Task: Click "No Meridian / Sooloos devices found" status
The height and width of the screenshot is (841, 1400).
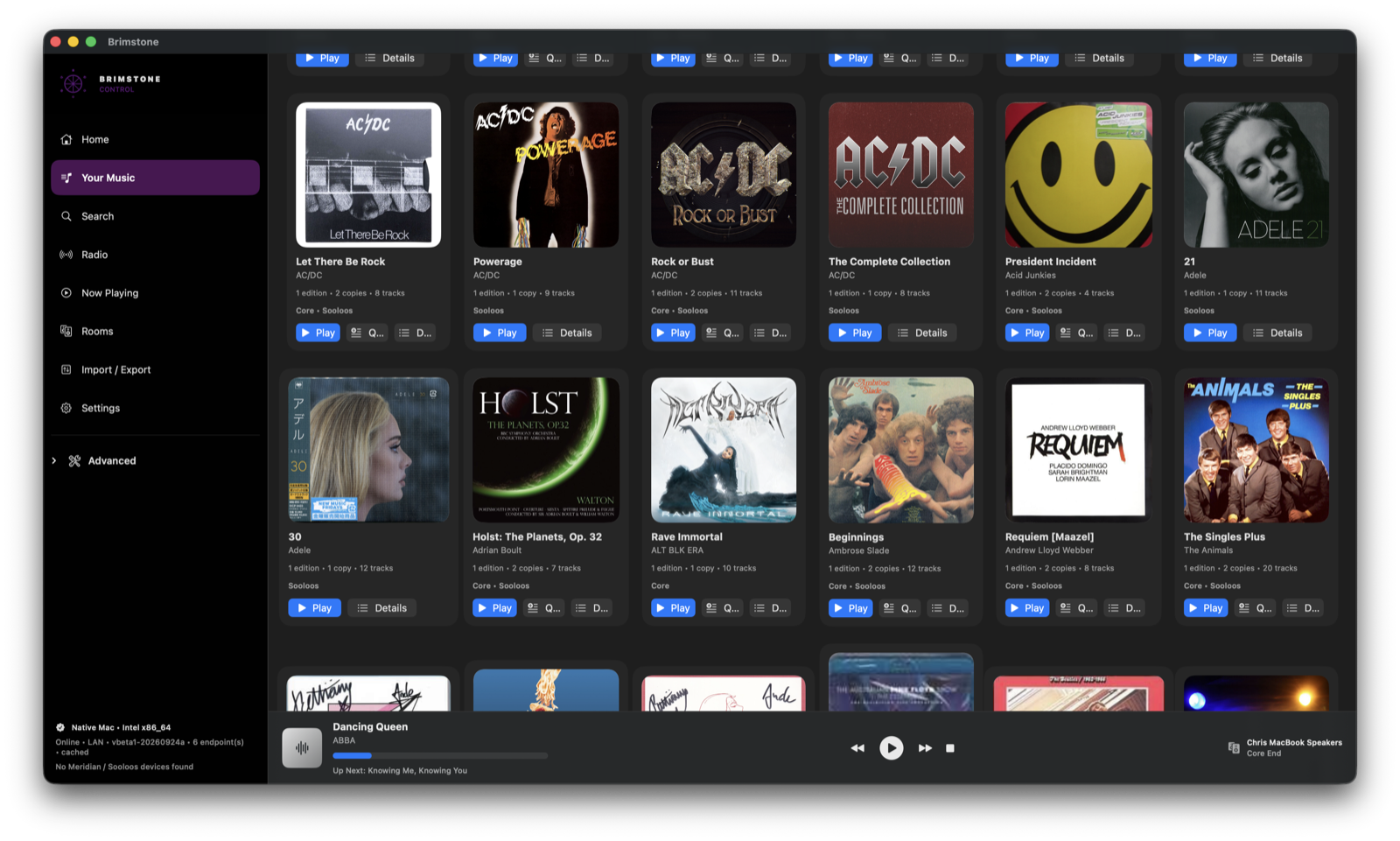Action: point(124,767)
